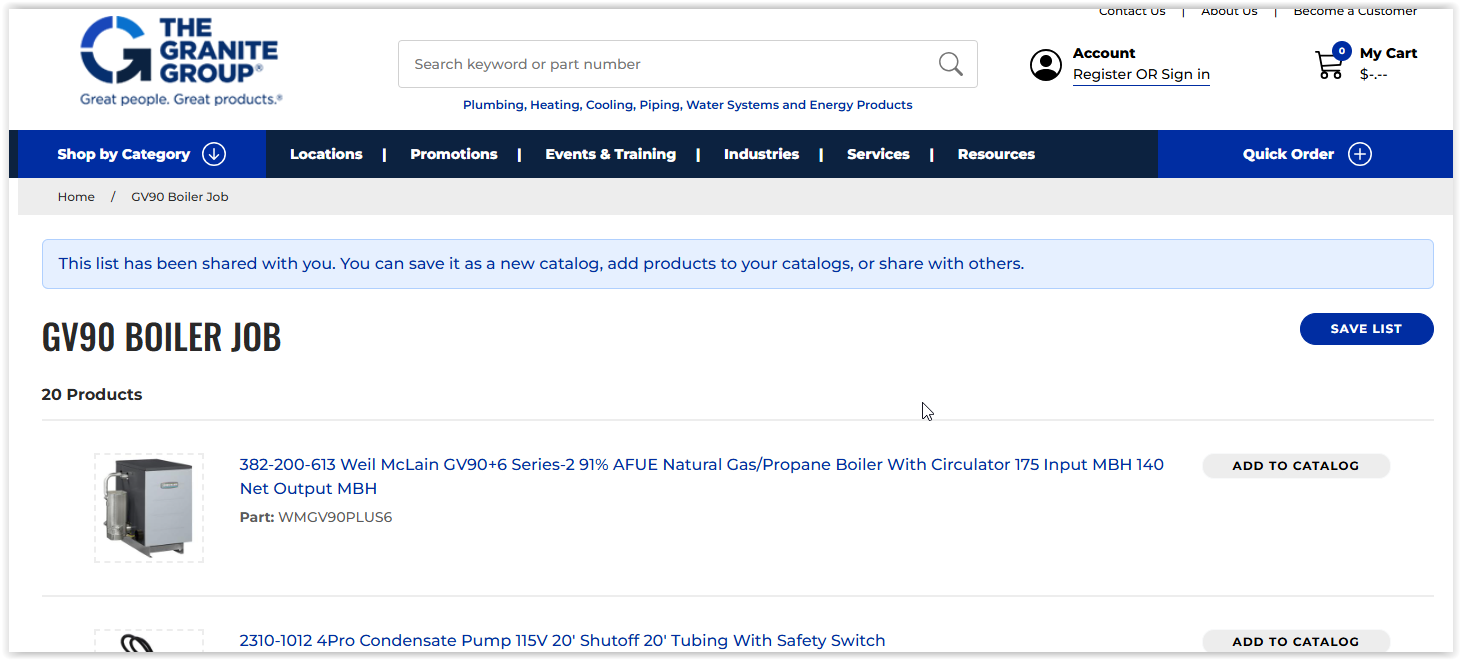The height and width of the screenshot is (660, 1461).
Task: Open the Services menu item
Action: [878, 154]
